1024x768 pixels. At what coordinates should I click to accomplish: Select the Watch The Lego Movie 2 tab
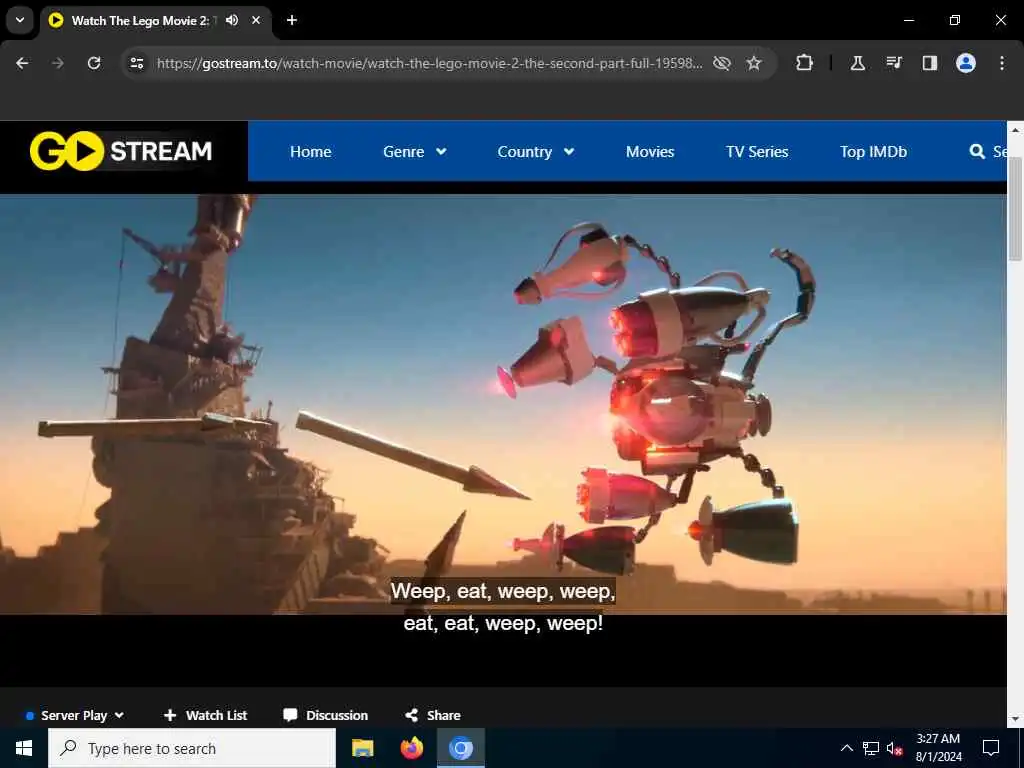pyautogui.click(x=156, y=20)
